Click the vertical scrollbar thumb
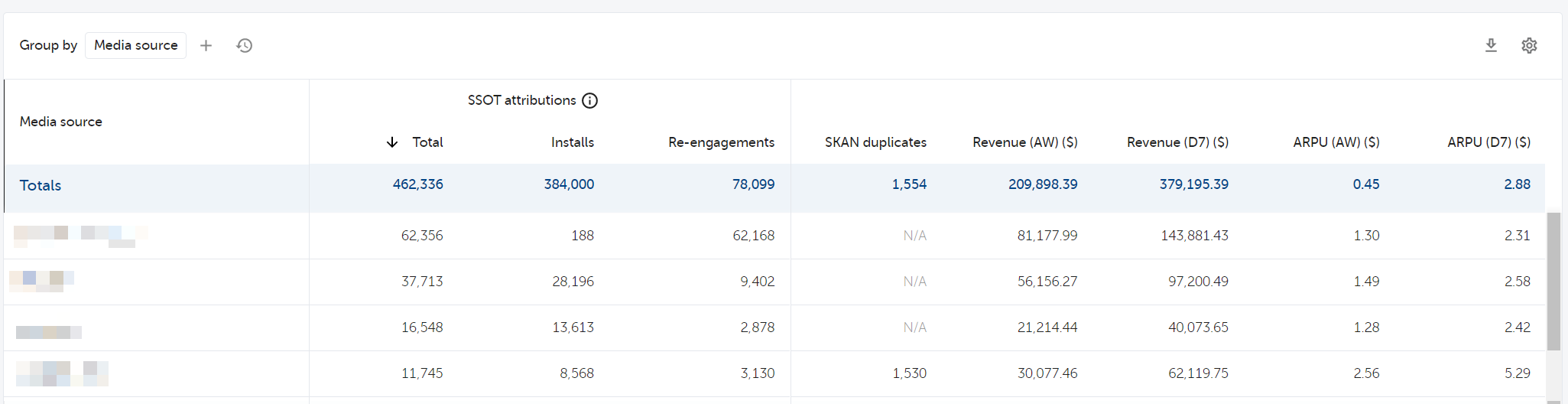Image resolution: width=1568 pixels, height=404 pixels. pyautogui.click(x=1553, y=281)
